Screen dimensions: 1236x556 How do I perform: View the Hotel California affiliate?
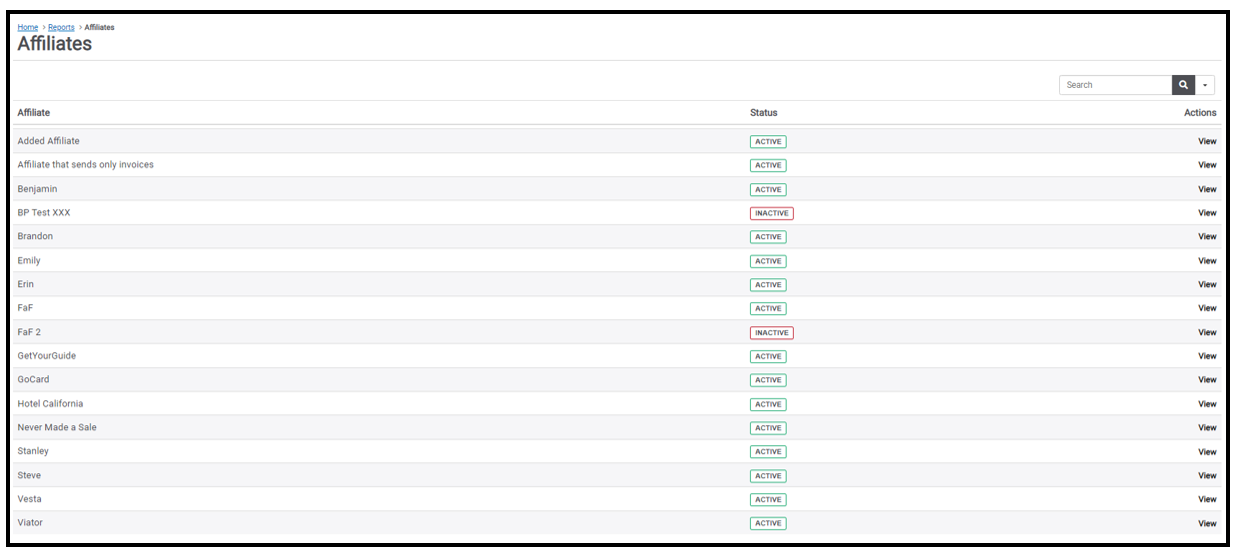[1207, 404]
